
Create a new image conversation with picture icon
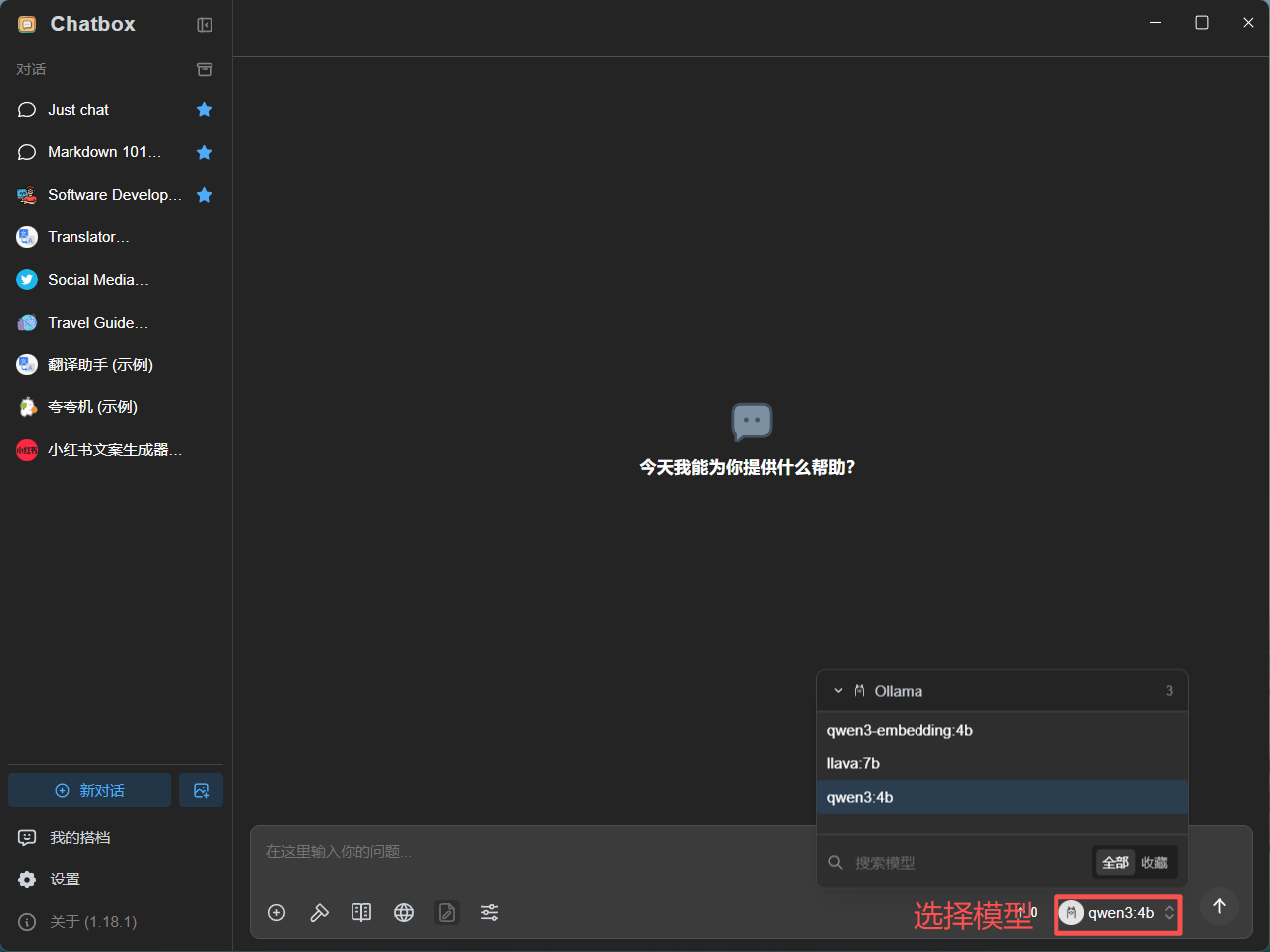(201, 791)
